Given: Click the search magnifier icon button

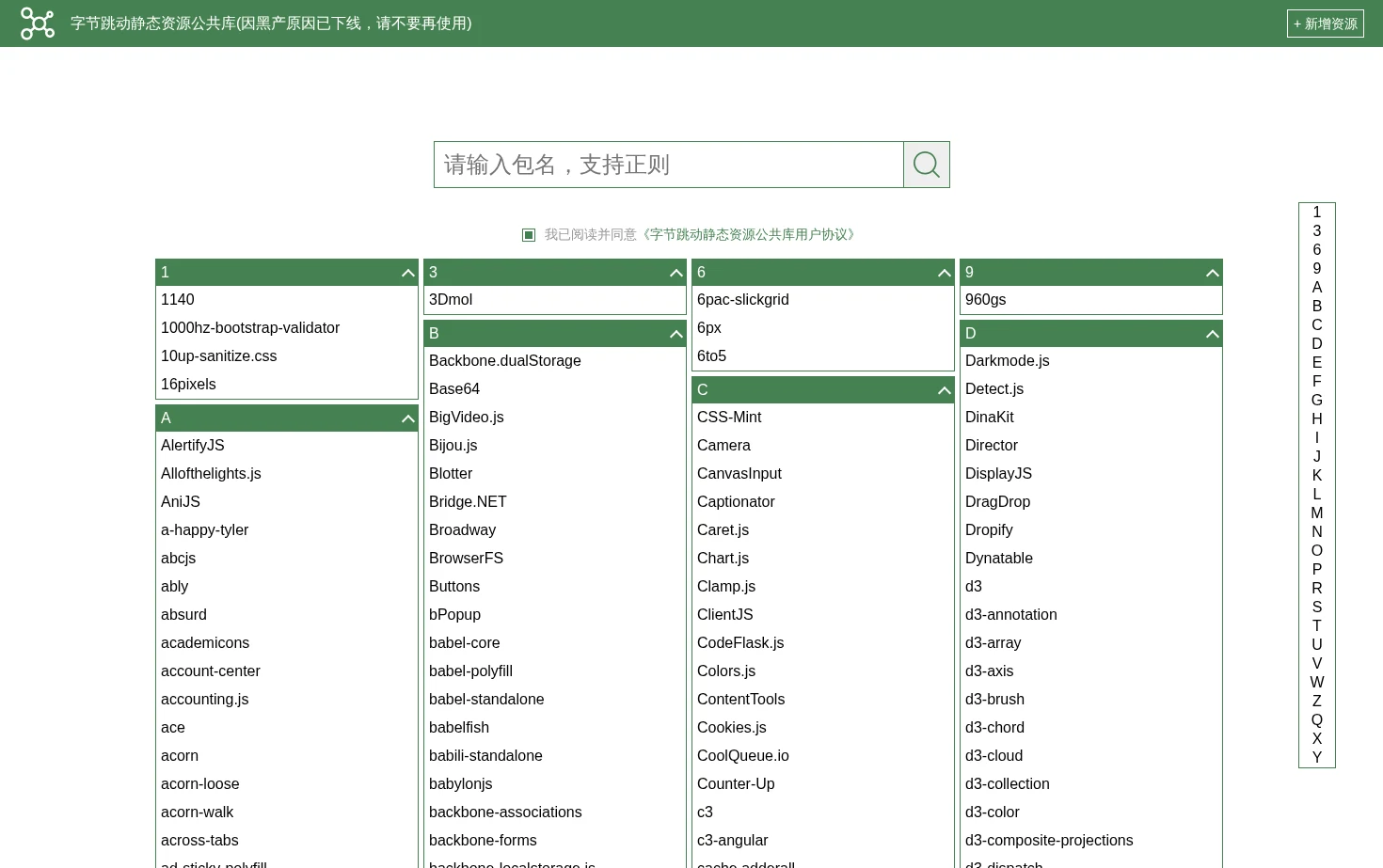Looking at the screenshot, I should pos(927,165).
